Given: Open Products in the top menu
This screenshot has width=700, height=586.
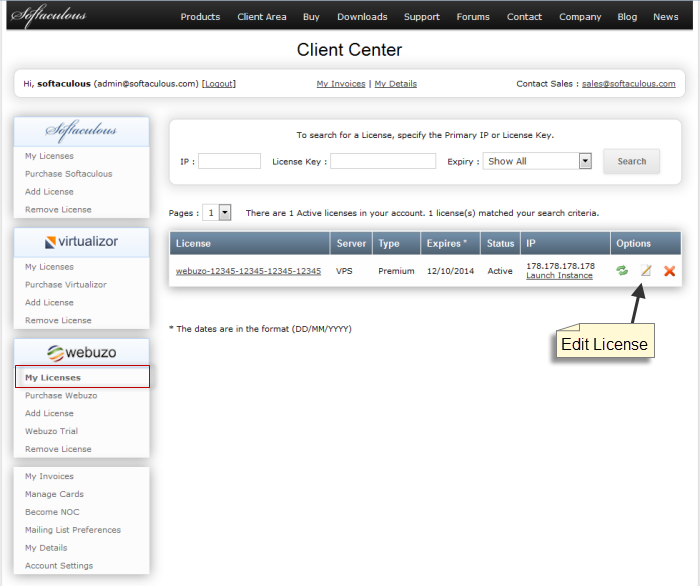Looking at the screenshot, I should coord(200,17).
